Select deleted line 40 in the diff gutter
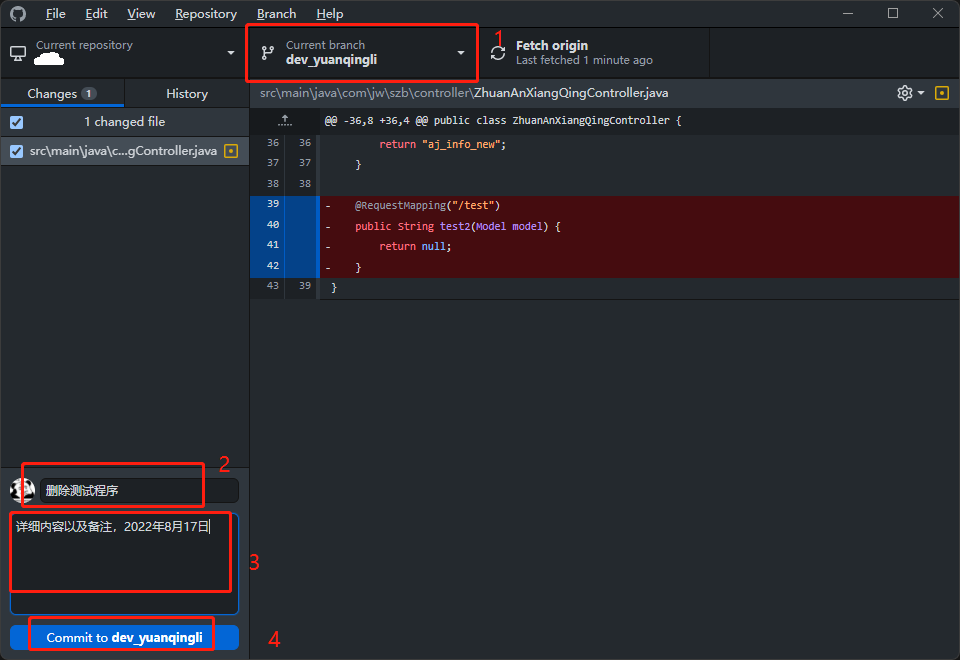The width and height of the screenshot is (960, 660). (284, 225)
